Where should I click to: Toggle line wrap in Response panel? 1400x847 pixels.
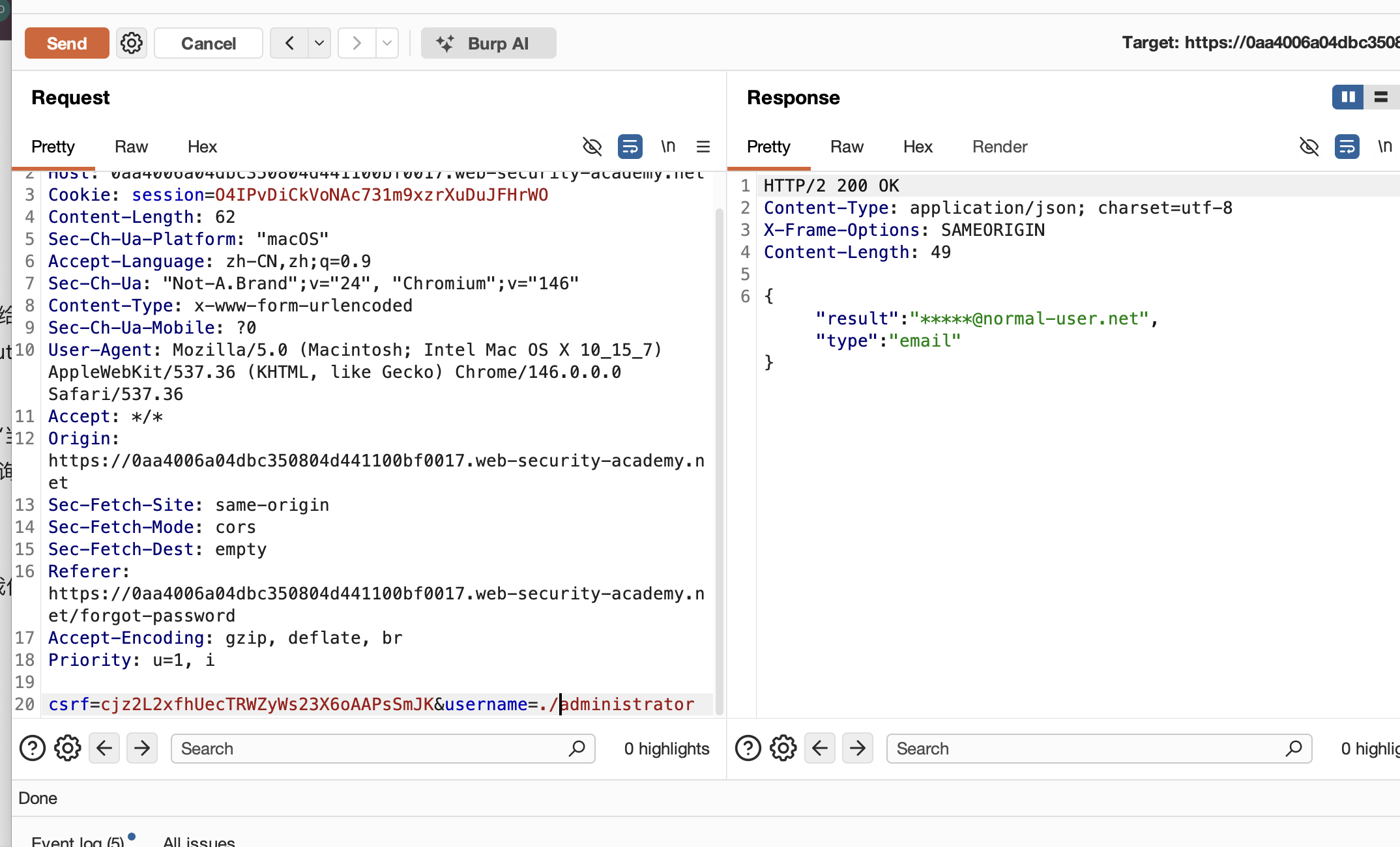(x=1347, y=147)
